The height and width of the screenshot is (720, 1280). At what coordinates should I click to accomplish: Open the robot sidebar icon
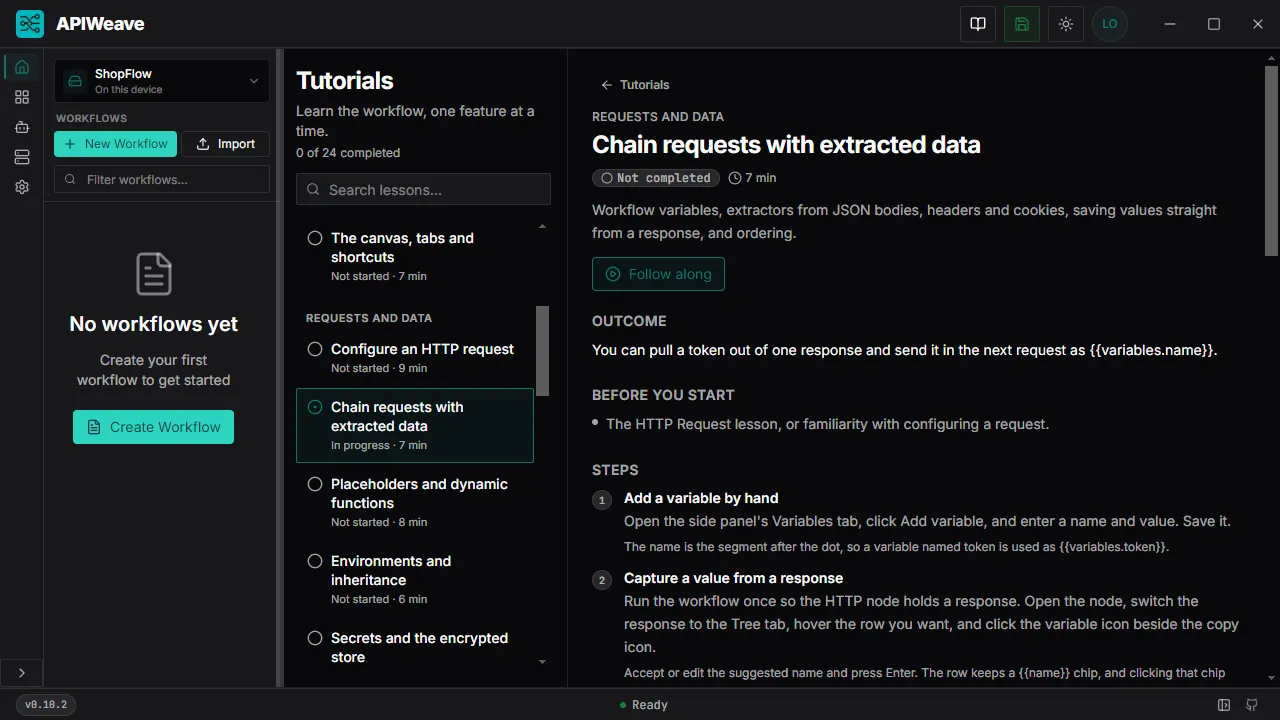coord(22,127)
